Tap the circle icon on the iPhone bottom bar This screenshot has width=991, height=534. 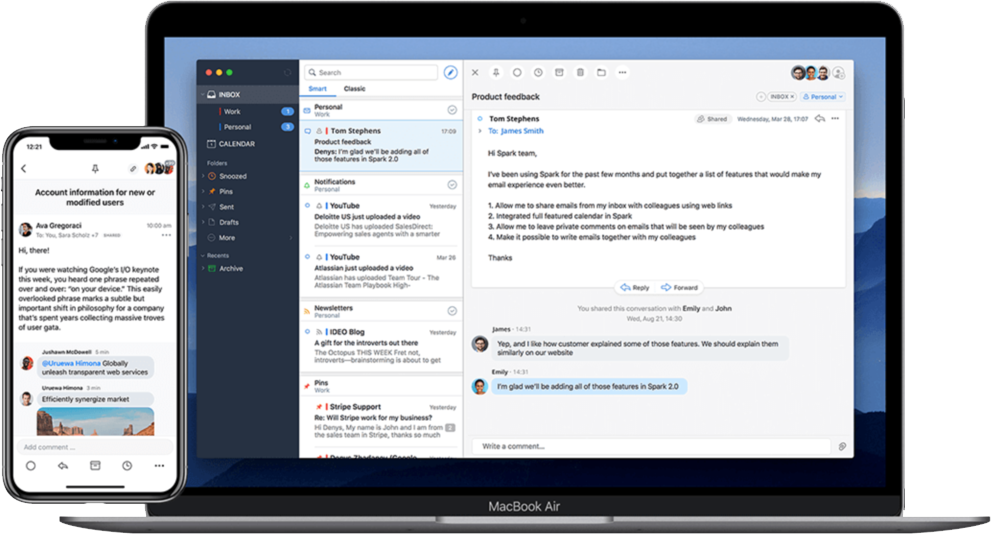[x=30, y=466]
